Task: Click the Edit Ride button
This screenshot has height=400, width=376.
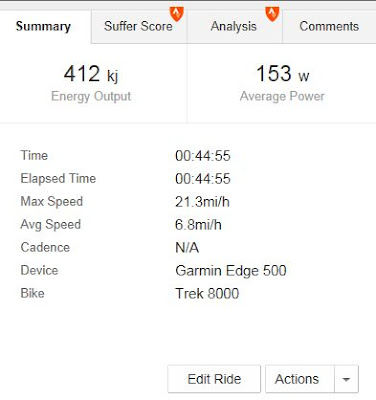Action: (x=214, y=379)
